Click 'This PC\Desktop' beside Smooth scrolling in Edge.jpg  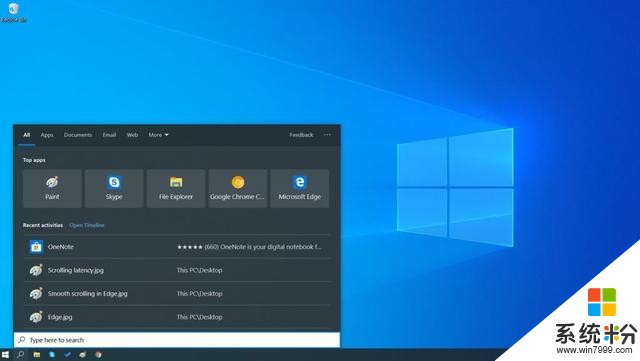click(x=200, y=293)
